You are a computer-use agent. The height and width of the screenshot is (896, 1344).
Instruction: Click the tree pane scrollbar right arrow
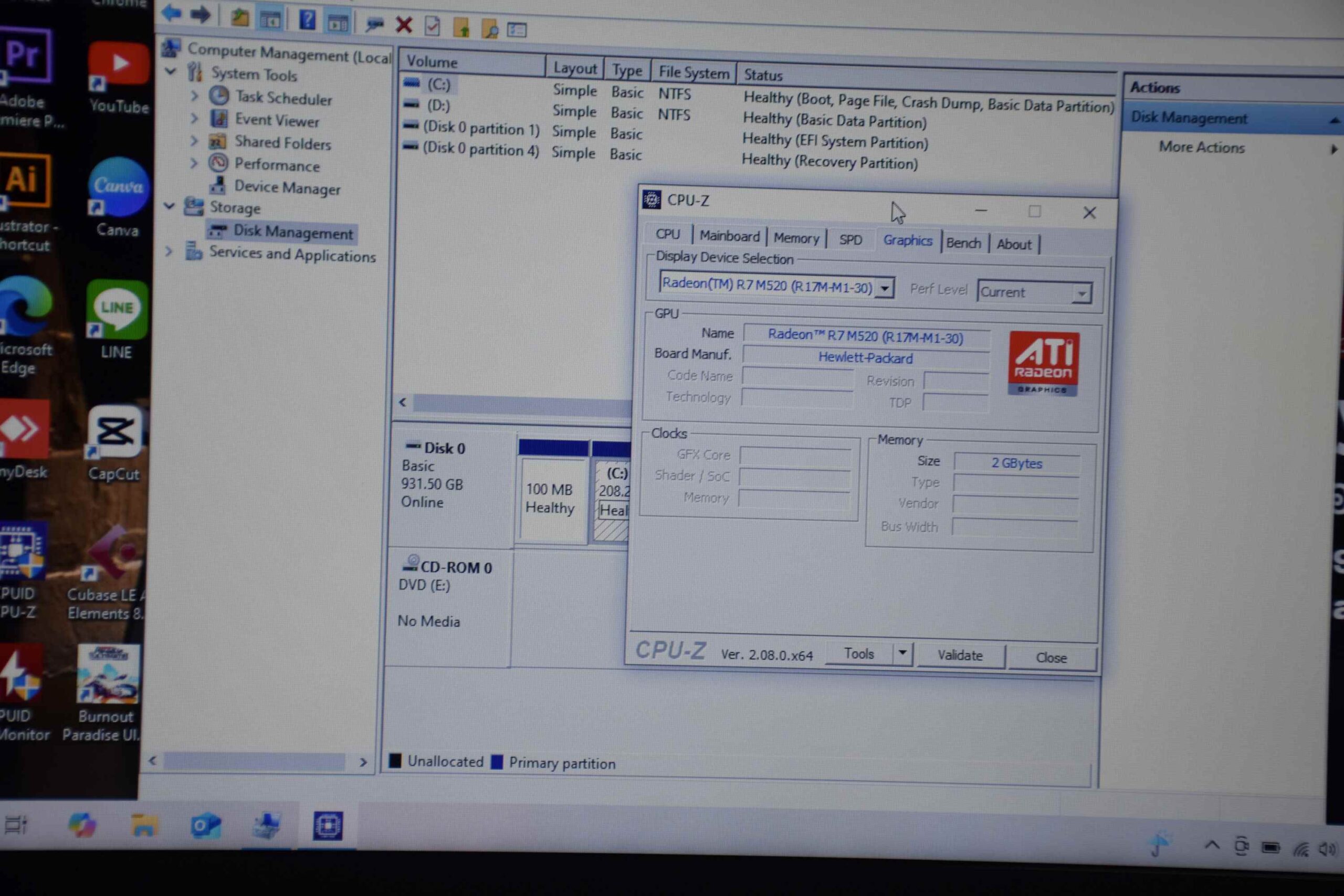(x=363, y=762)
